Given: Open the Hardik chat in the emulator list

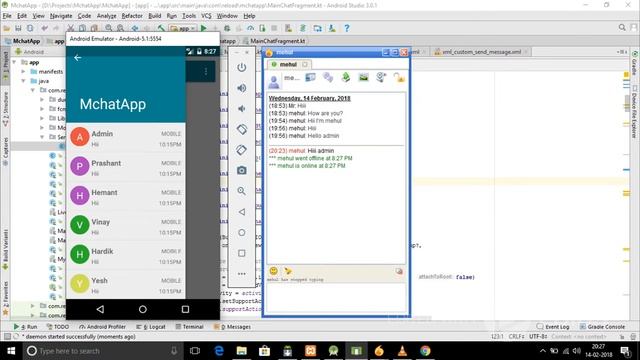Looking at the screenshot, I should [x=126, y=255].
